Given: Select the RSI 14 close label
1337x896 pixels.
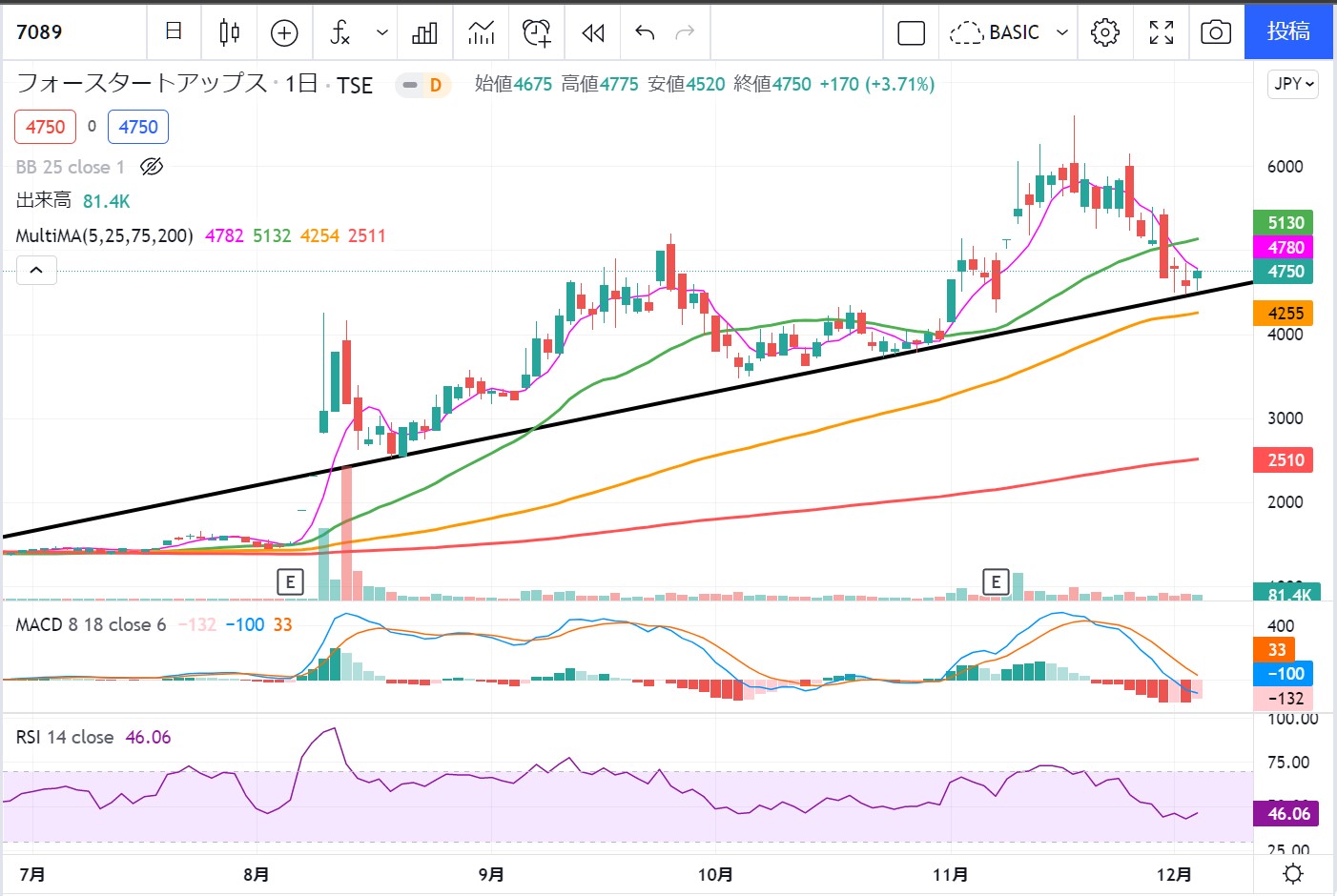Looking at the screenshot, I should pyautogui.click(x=65, y=737).
